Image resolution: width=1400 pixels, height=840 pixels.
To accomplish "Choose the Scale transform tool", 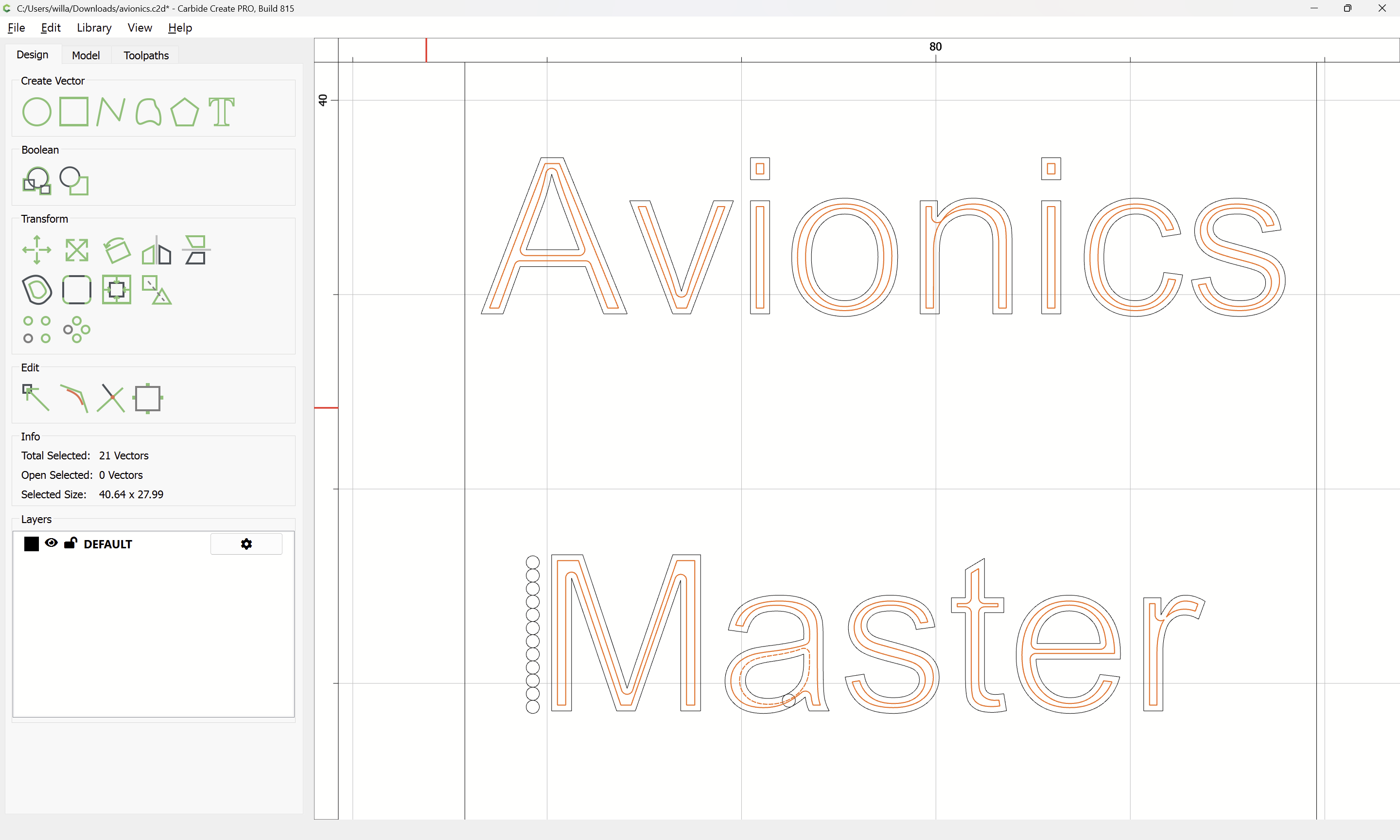I will 77,250.
